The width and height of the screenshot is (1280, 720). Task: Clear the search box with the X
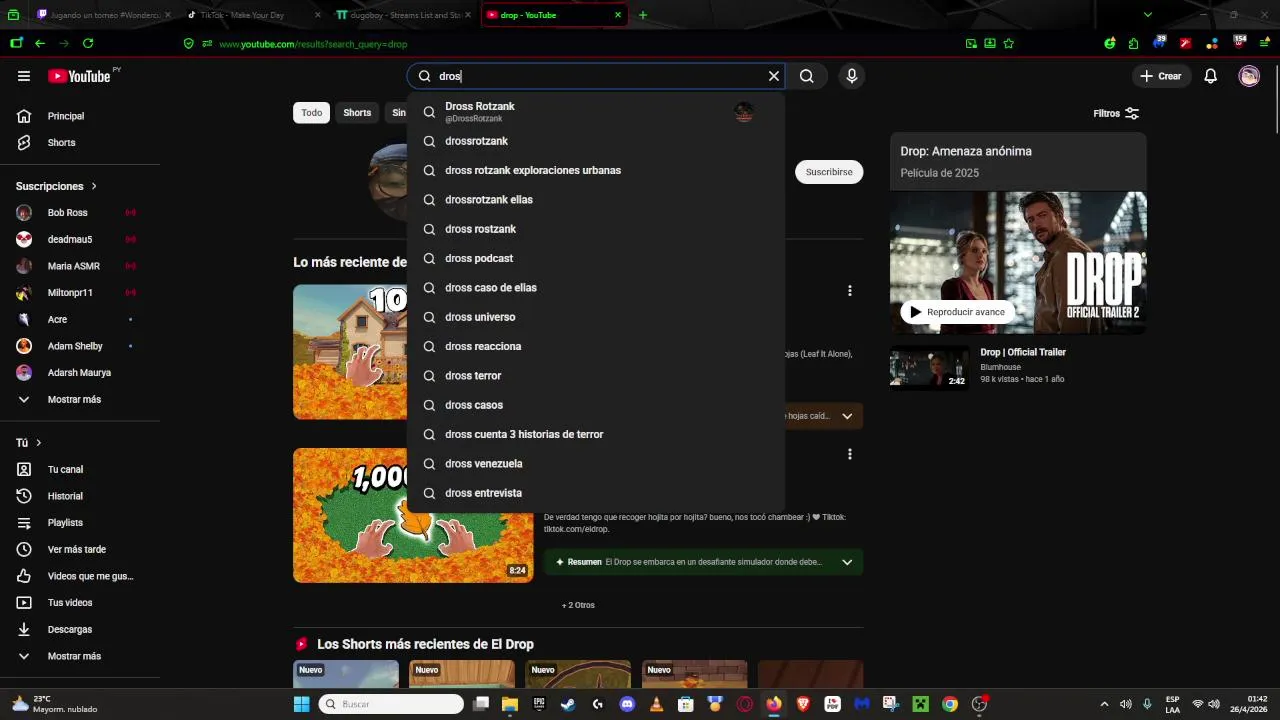tap(773, 76)
